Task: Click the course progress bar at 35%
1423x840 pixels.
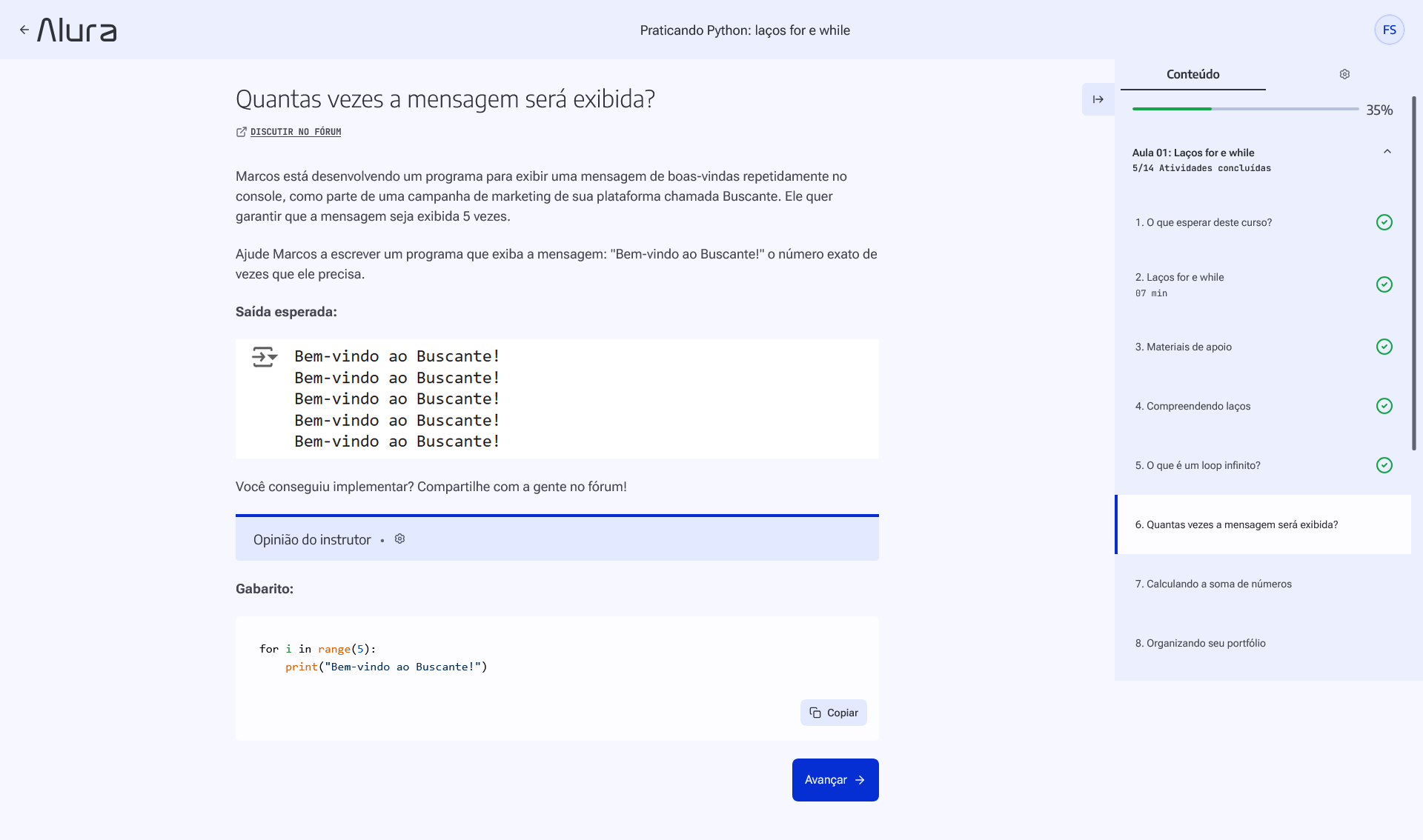Action: (1245, 109)
